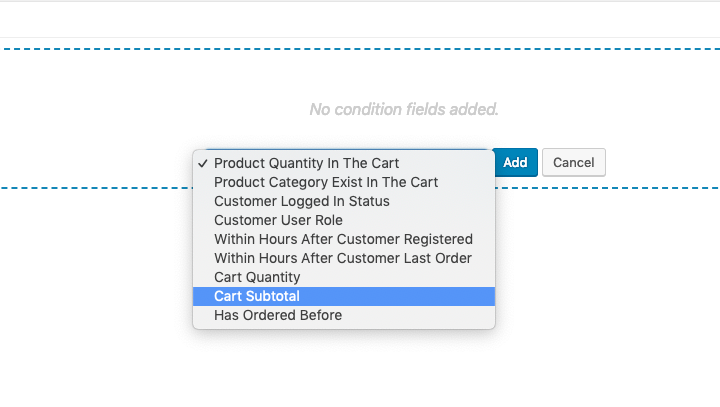Click the checkmark beside Product Quantity

[203, 163]
